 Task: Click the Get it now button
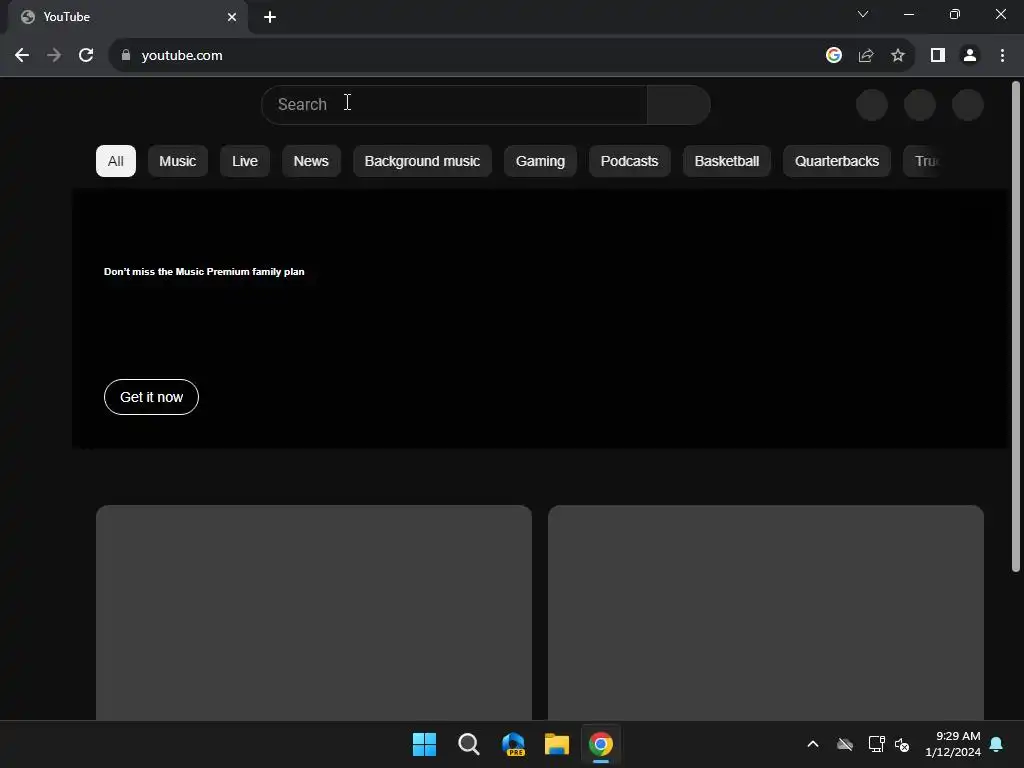[152, 397]
